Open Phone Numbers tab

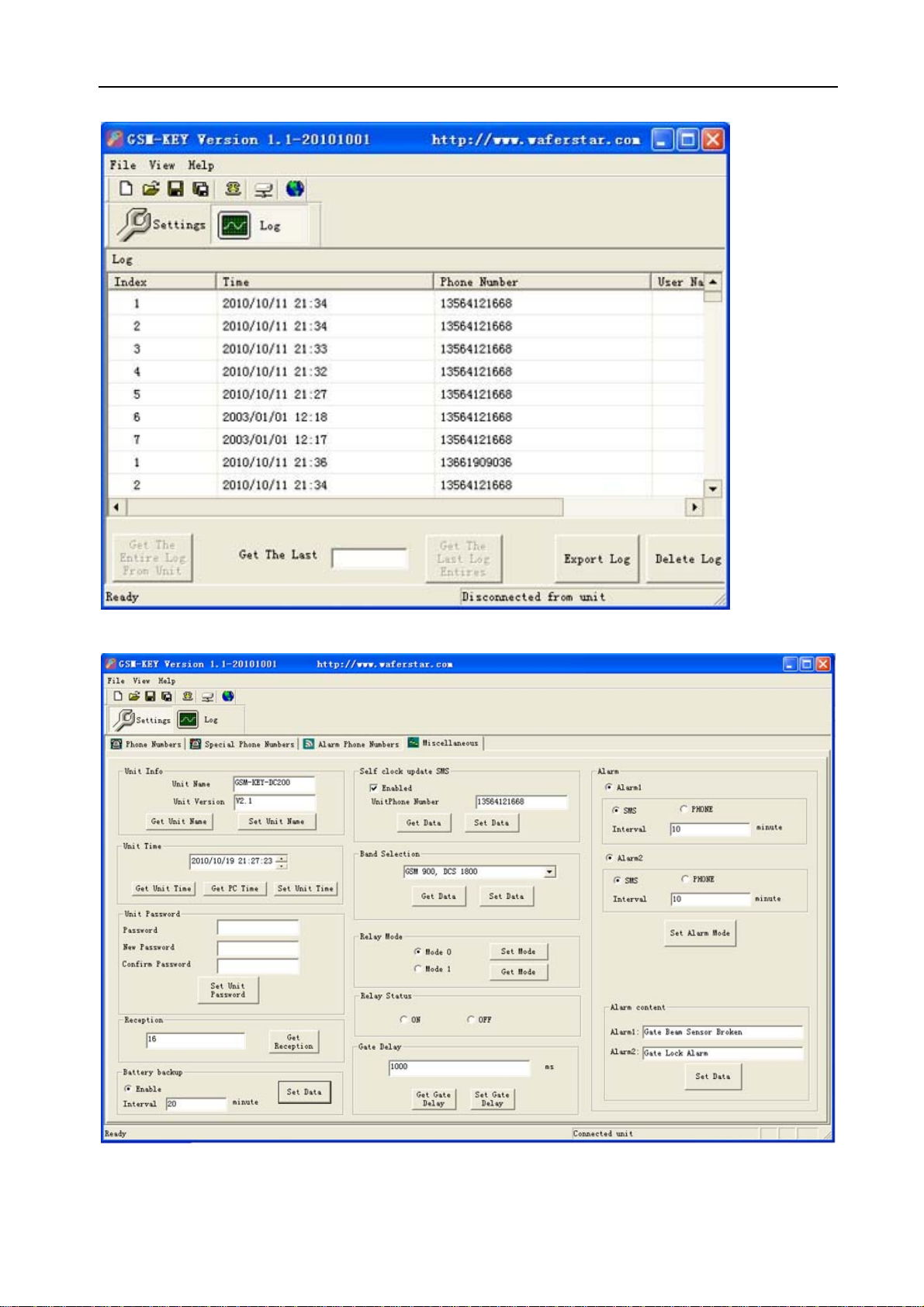coord(146,744)
